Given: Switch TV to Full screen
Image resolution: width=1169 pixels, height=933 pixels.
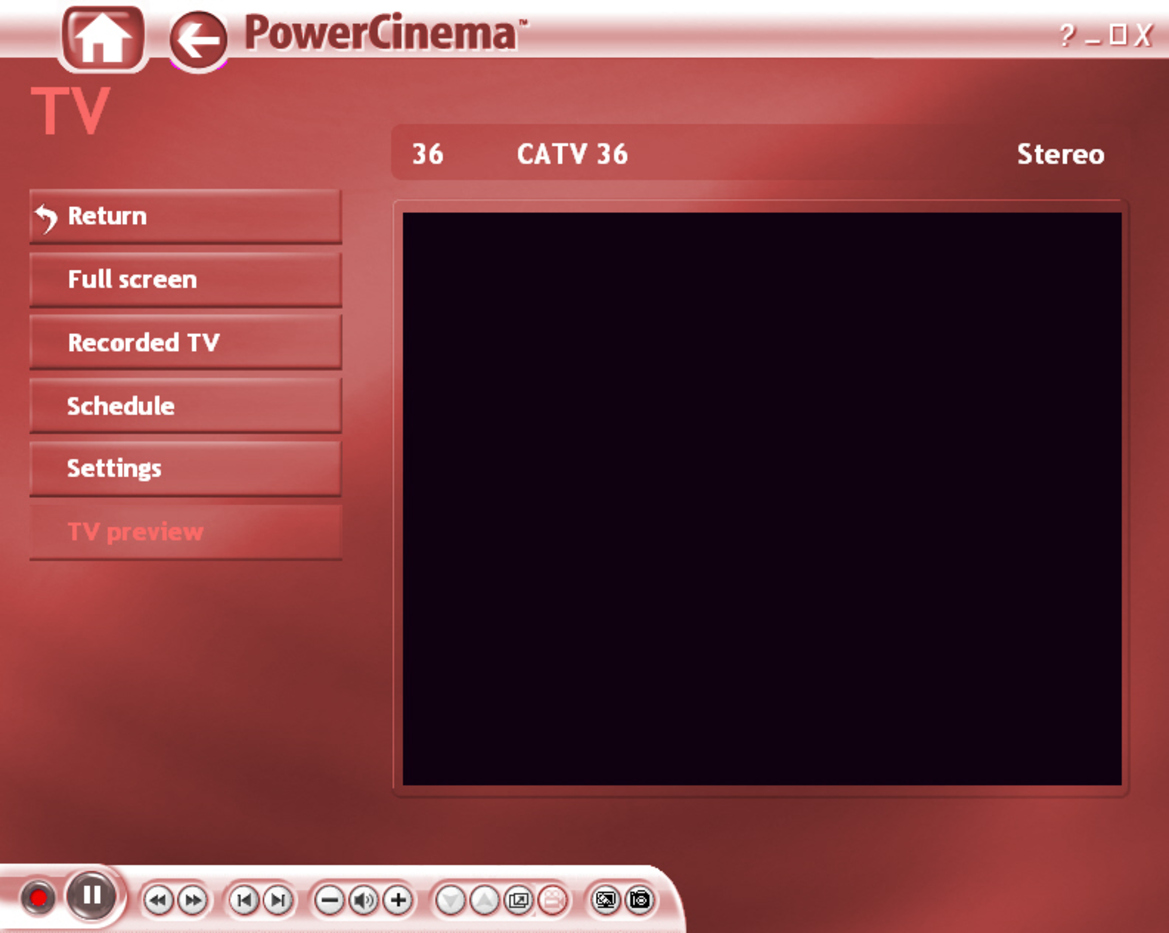Looking at the screenshot, I should pos(186,280).
